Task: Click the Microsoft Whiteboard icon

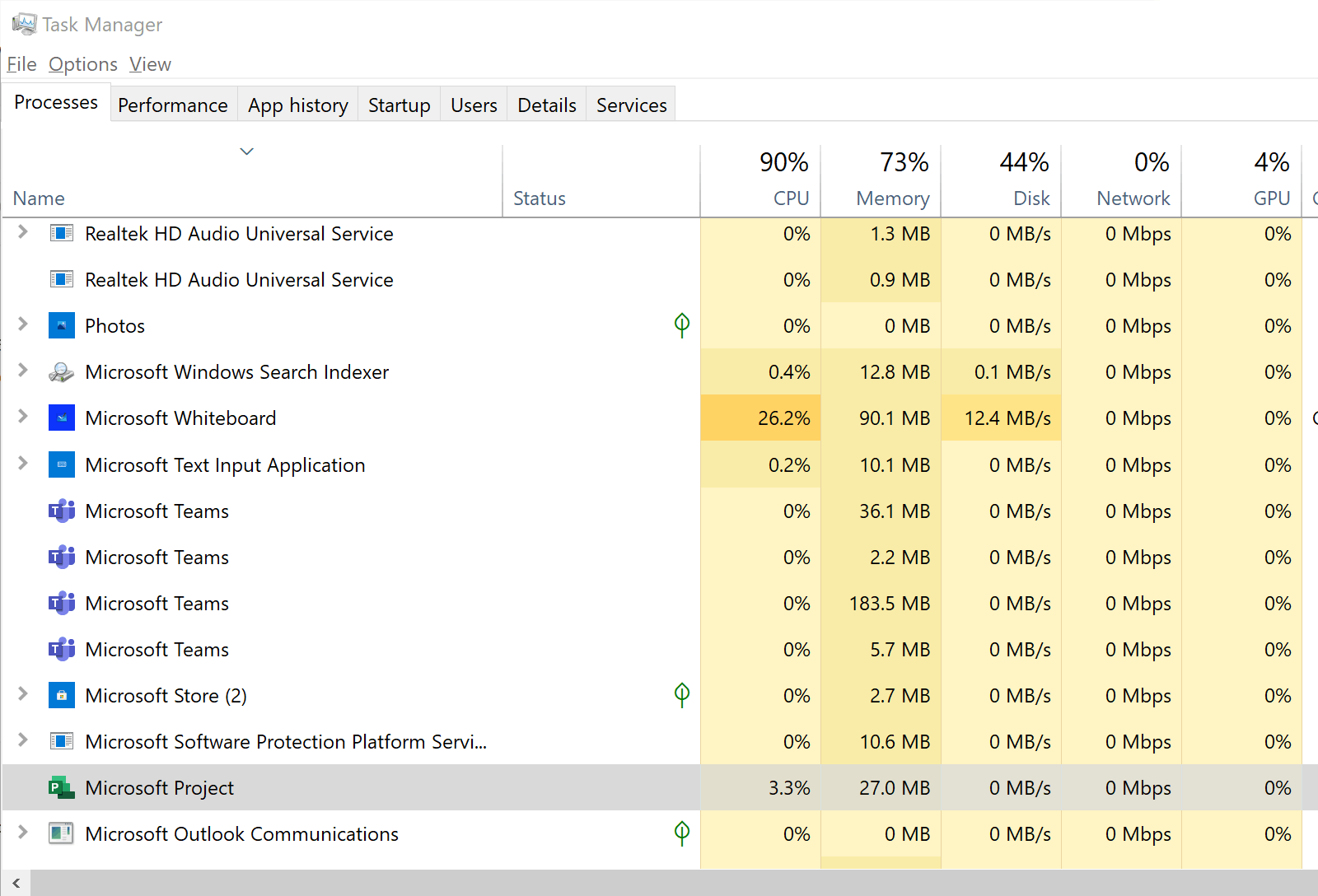Action: (62, 418)
